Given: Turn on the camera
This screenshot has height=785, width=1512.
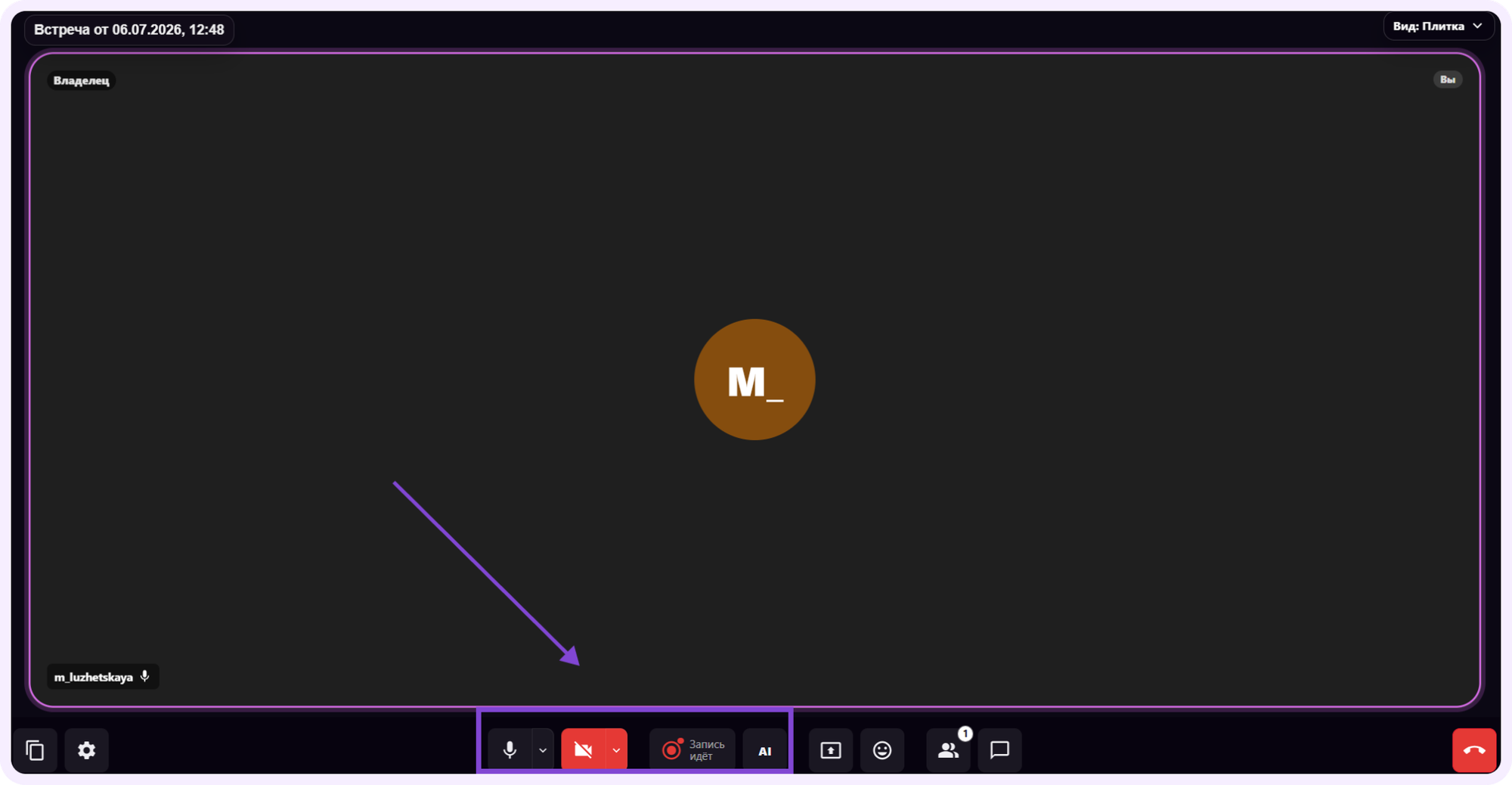Looking at the screenshot, I should tap(583, 750).
